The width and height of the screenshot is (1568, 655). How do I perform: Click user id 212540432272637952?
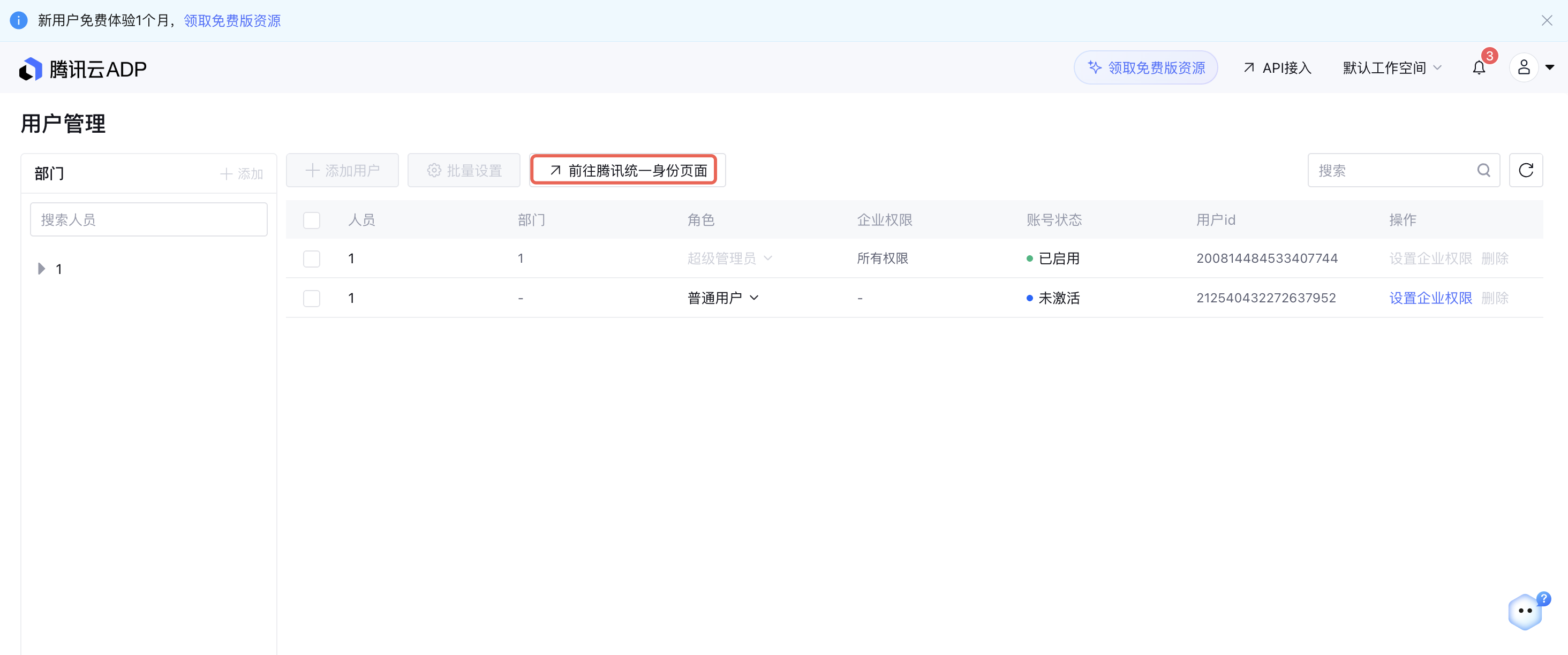[x=1266, y=298]
